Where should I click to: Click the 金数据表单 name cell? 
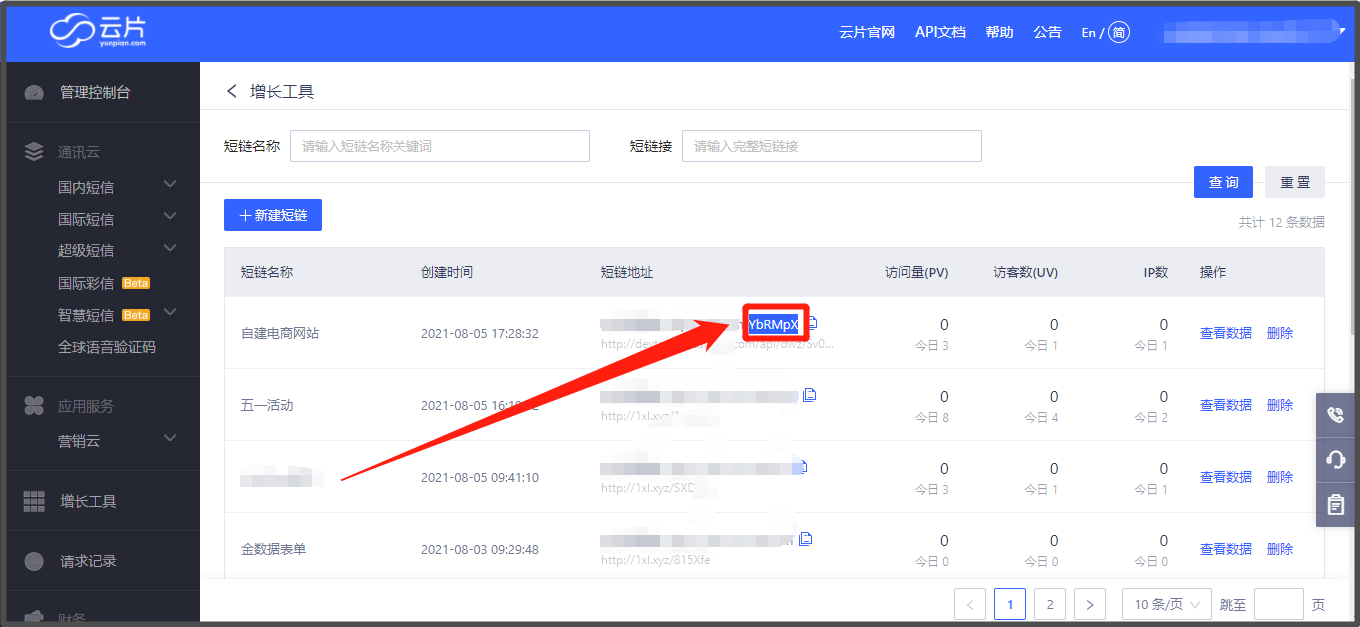(x=273, y=549)
